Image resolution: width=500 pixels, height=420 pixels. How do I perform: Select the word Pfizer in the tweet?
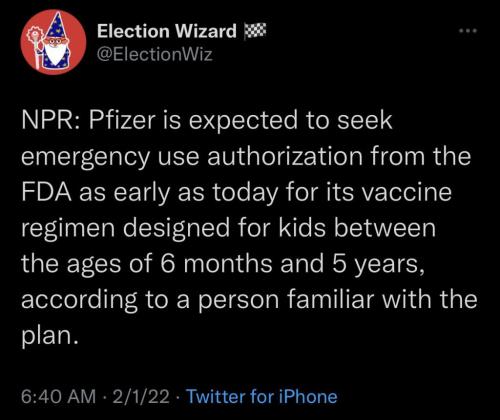coord(123,120)
